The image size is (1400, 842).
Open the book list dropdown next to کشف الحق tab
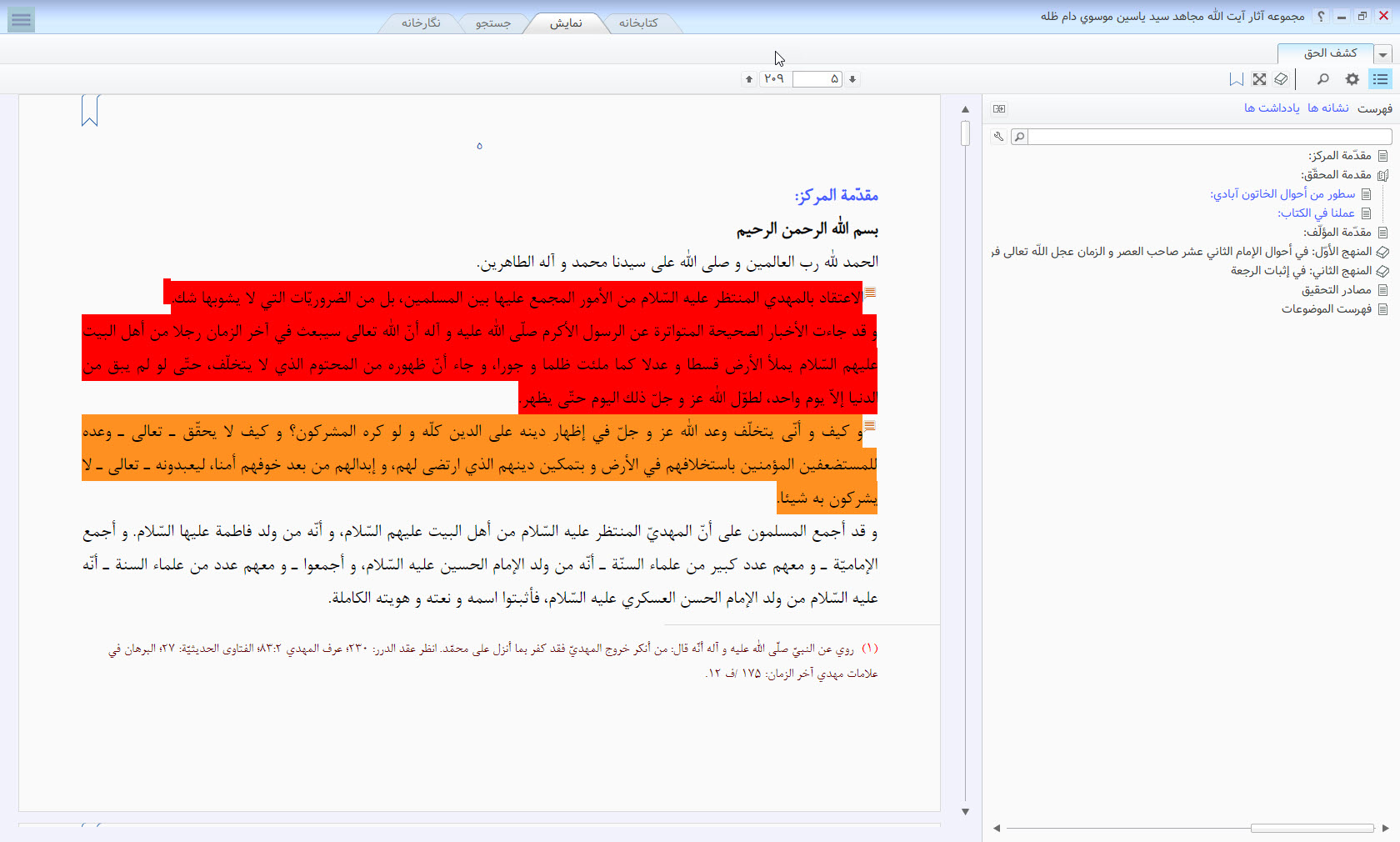pos(1383,54)
